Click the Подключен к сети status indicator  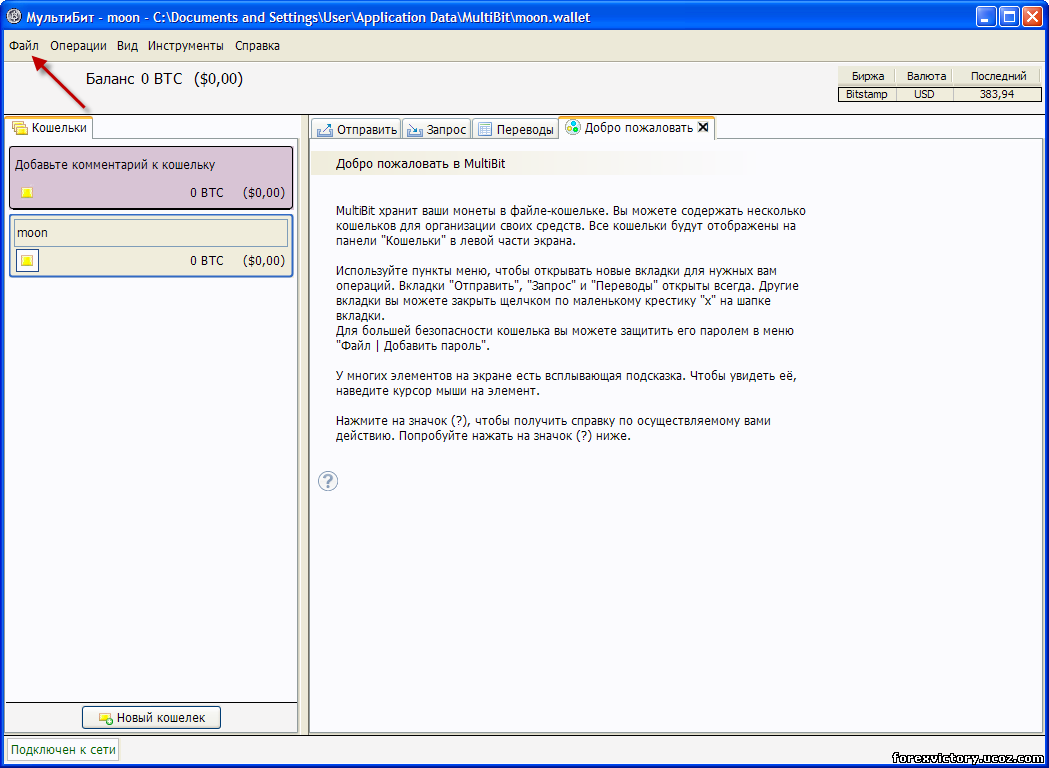click(x=64, y=750)
